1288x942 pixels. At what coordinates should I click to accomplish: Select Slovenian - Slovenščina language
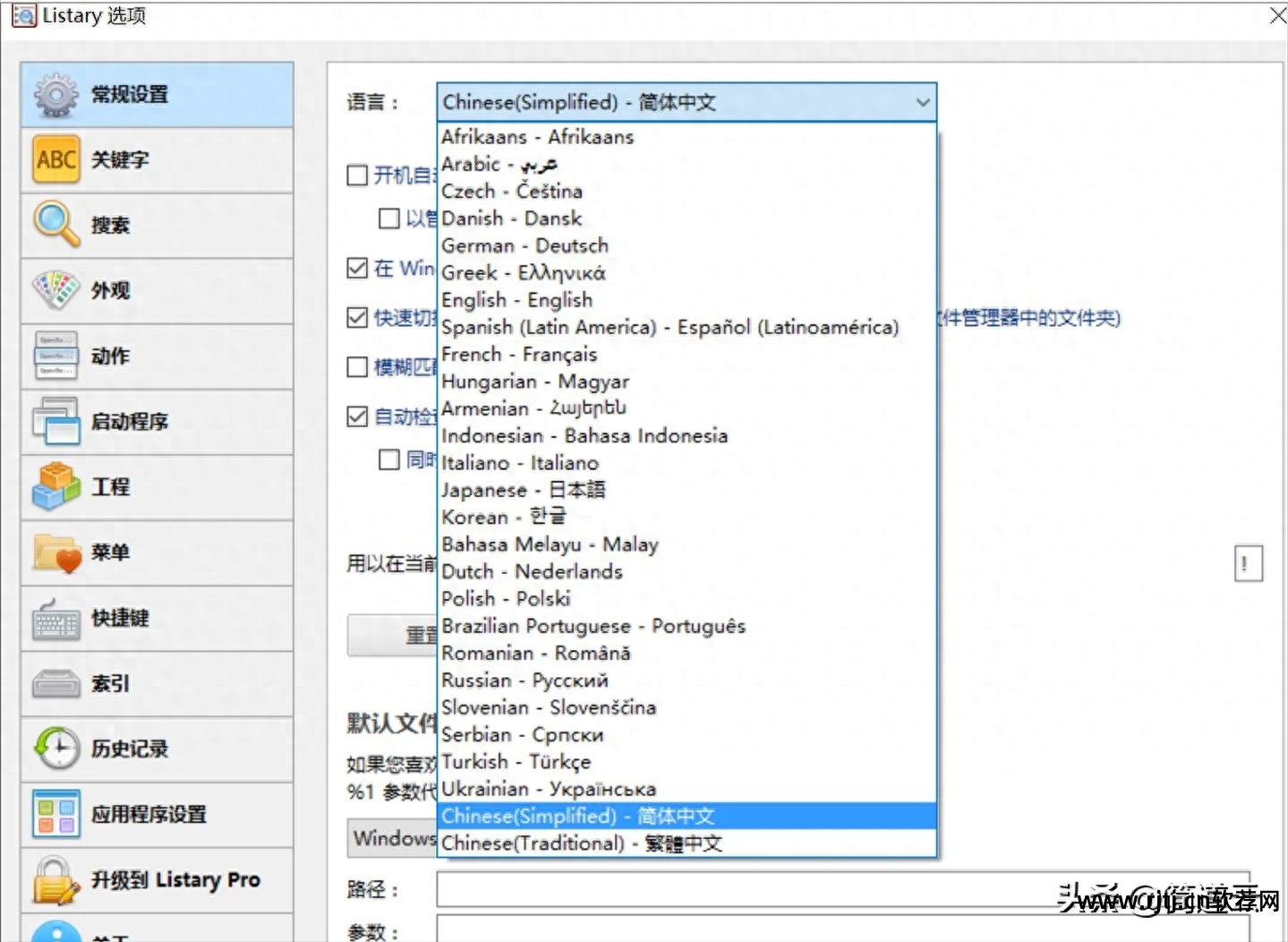[687, 707]
